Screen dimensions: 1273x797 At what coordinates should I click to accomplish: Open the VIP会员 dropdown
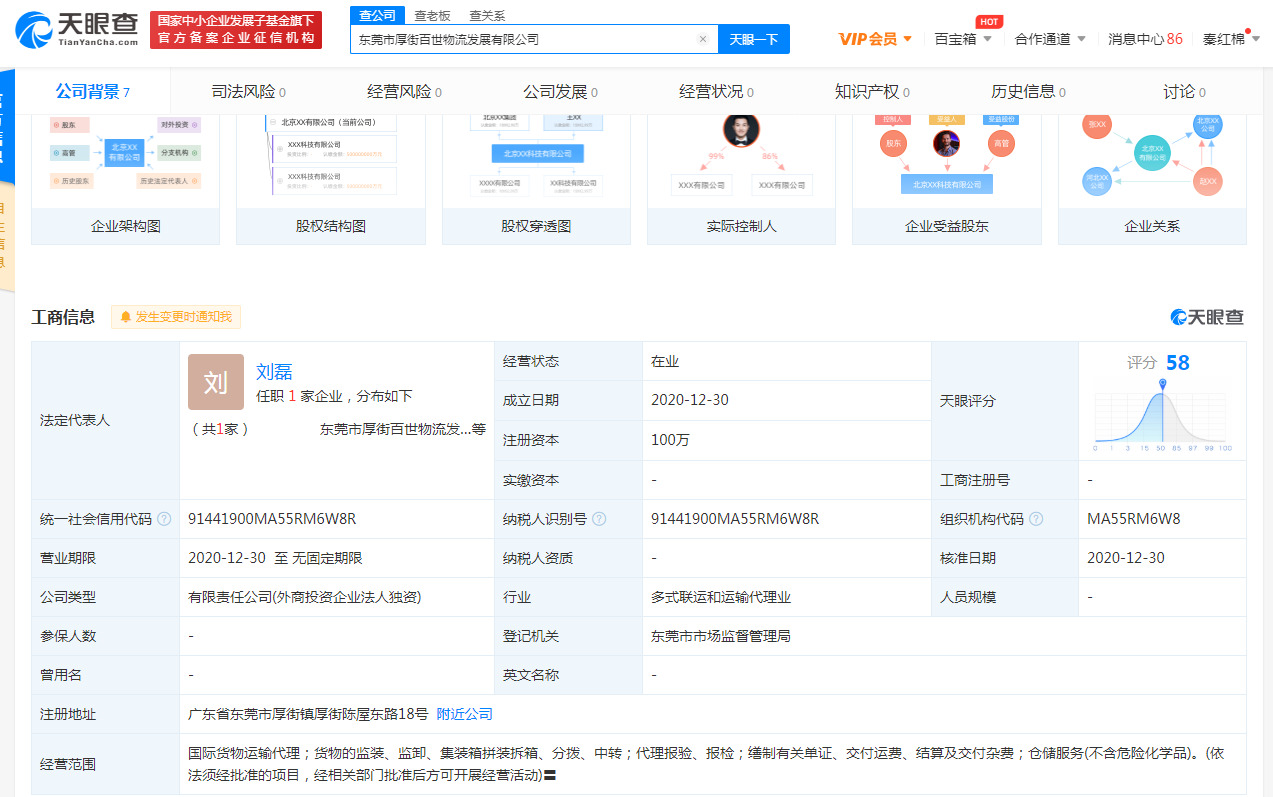[x=876, y=39]
